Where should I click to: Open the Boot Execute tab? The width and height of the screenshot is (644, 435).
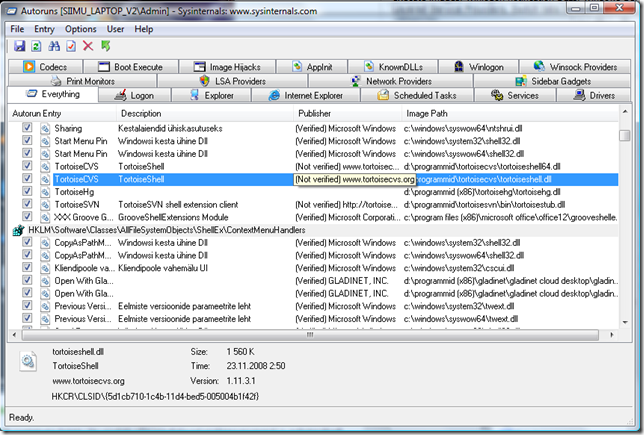pos(131,67)
